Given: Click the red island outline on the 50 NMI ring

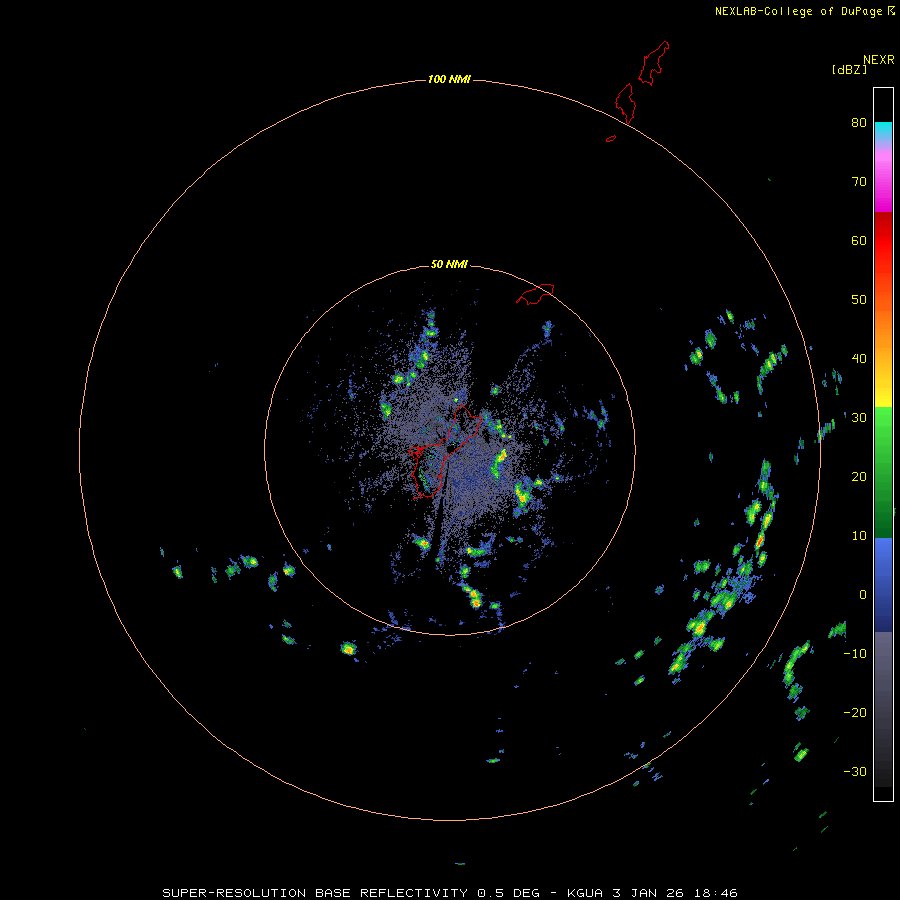Looking at the screenshot, I should tap(535, 294).
